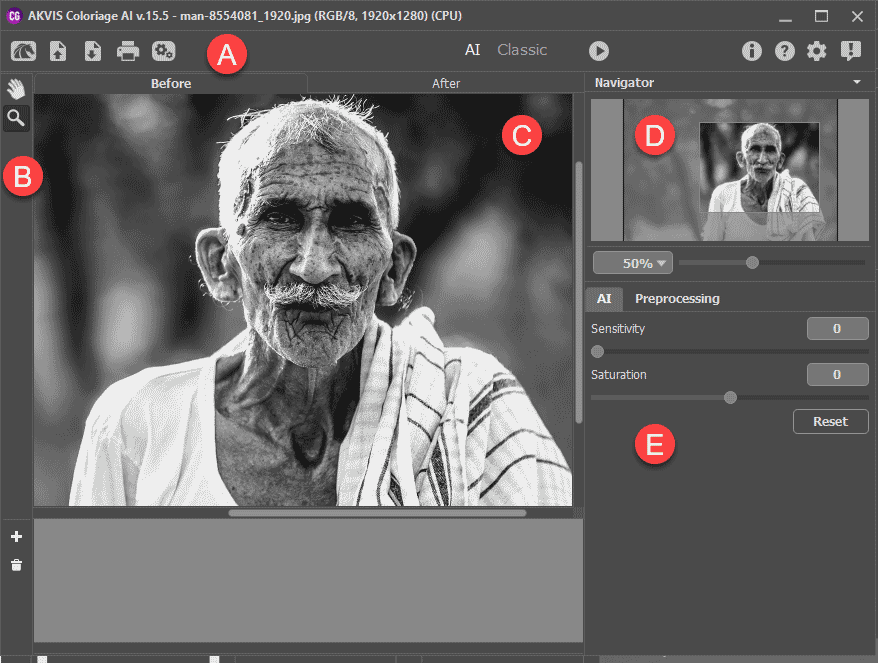Select the Zoom tool
The width and height of the screenshot is (878, 663).
[x=16, y=118]
